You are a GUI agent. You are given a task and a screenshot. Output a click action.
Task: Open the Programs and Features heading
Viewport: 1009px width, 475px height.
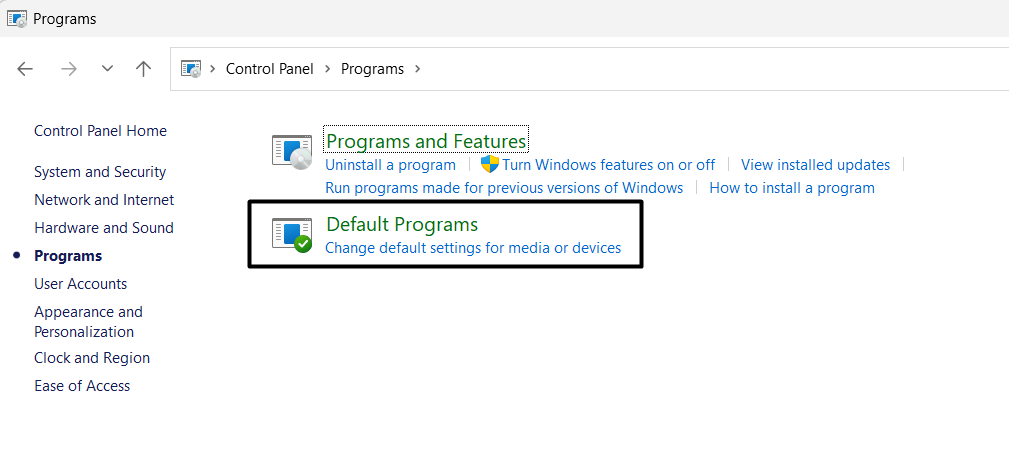tap(426, 141)
